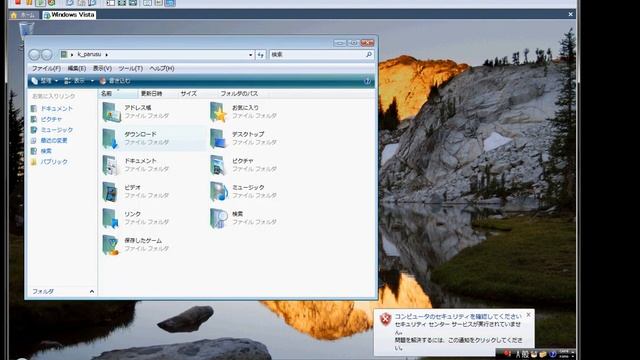The width and height of the screenshot is (640, 360).
Task: Open the ファイル(F) menu
Action: point(46,68)
